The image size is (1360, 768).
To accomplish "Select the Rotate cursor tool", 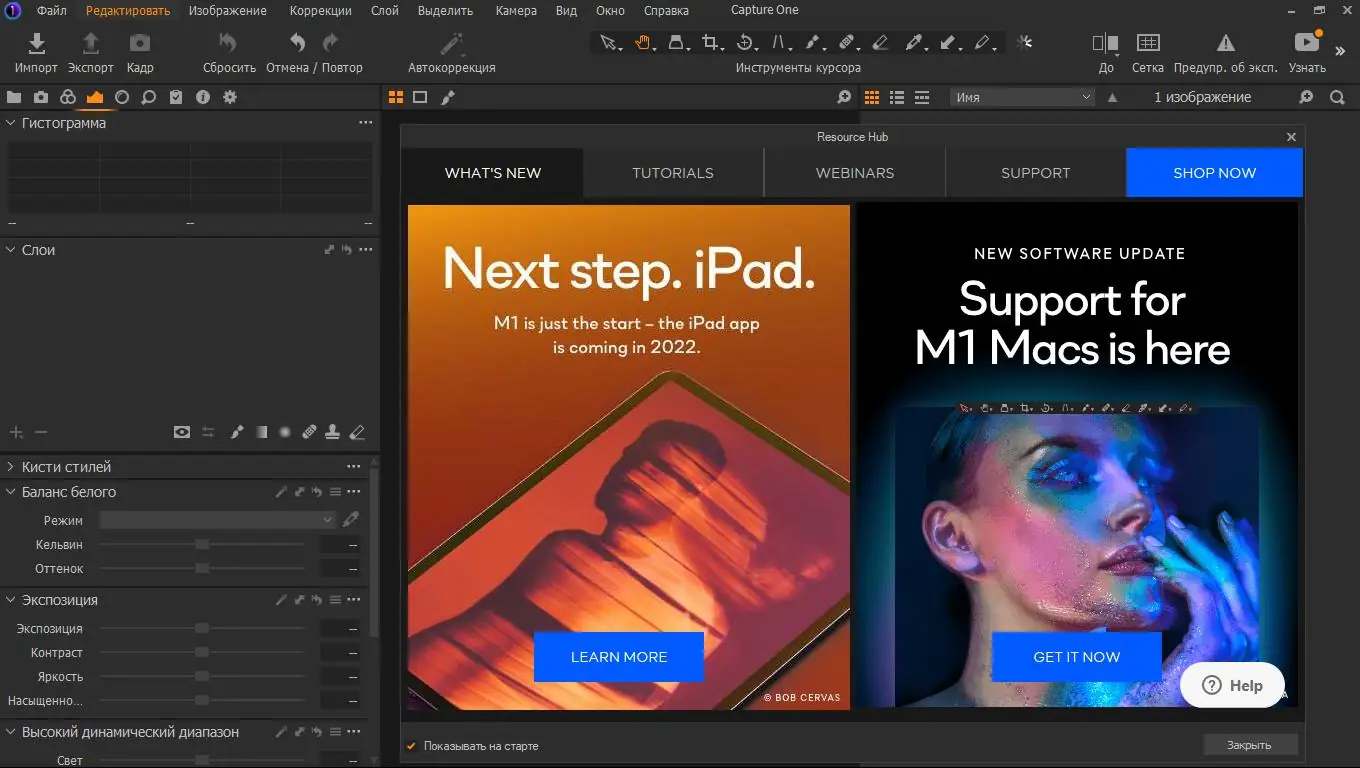I will point(746,43).
